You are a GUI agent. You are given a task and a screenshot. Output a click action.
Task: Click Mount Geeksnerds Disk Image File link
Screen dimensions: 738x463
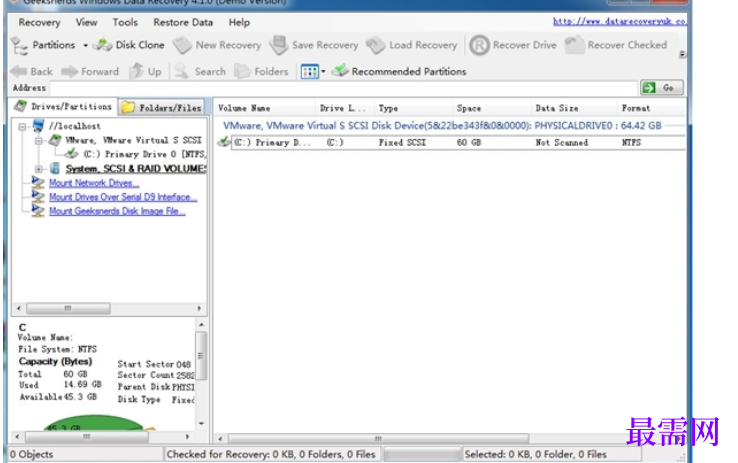pyautogui.click(x=117, y=211)
